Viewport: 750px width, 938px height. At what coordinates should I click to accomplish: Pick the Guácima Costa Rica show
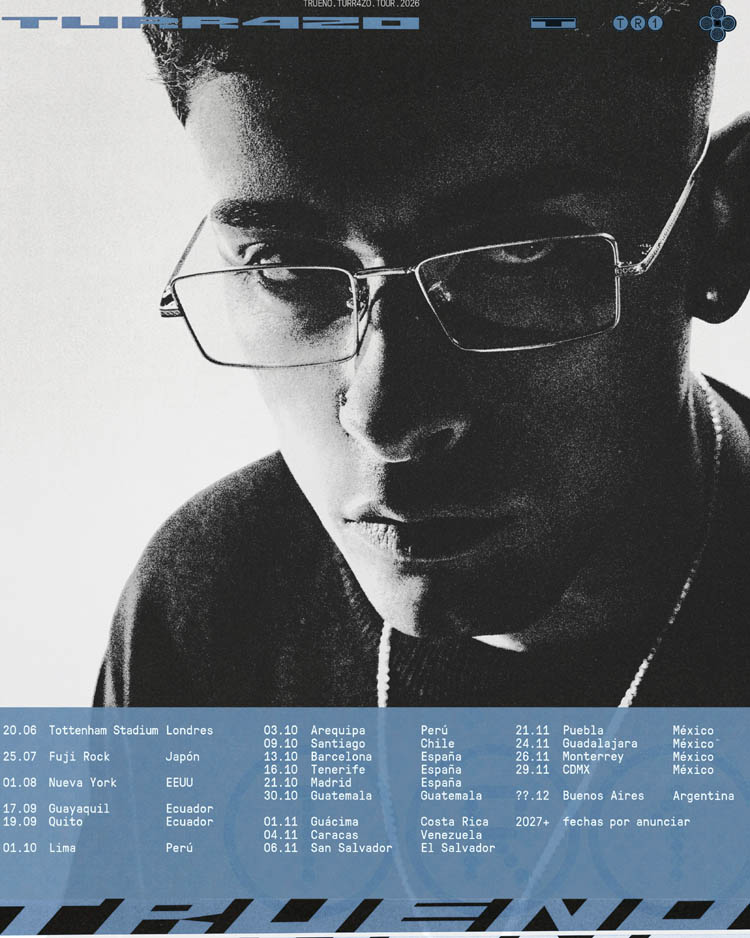376,822
